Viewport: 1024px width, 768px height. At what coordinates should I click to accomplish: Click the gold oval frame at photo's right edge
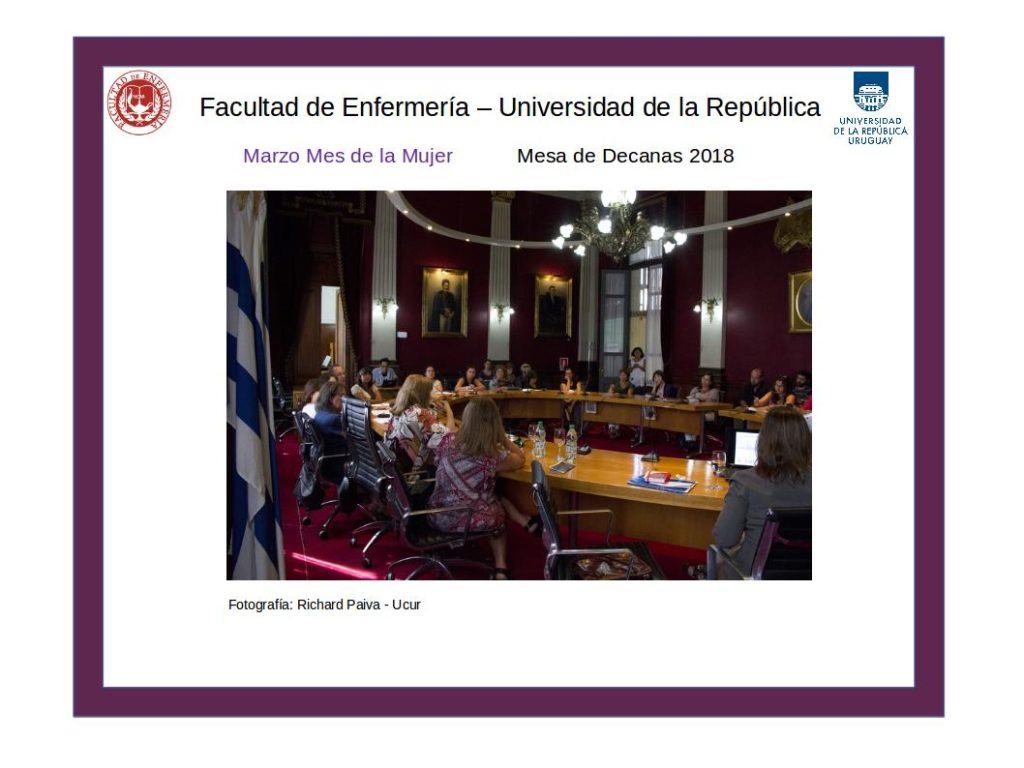click(800, 300)
